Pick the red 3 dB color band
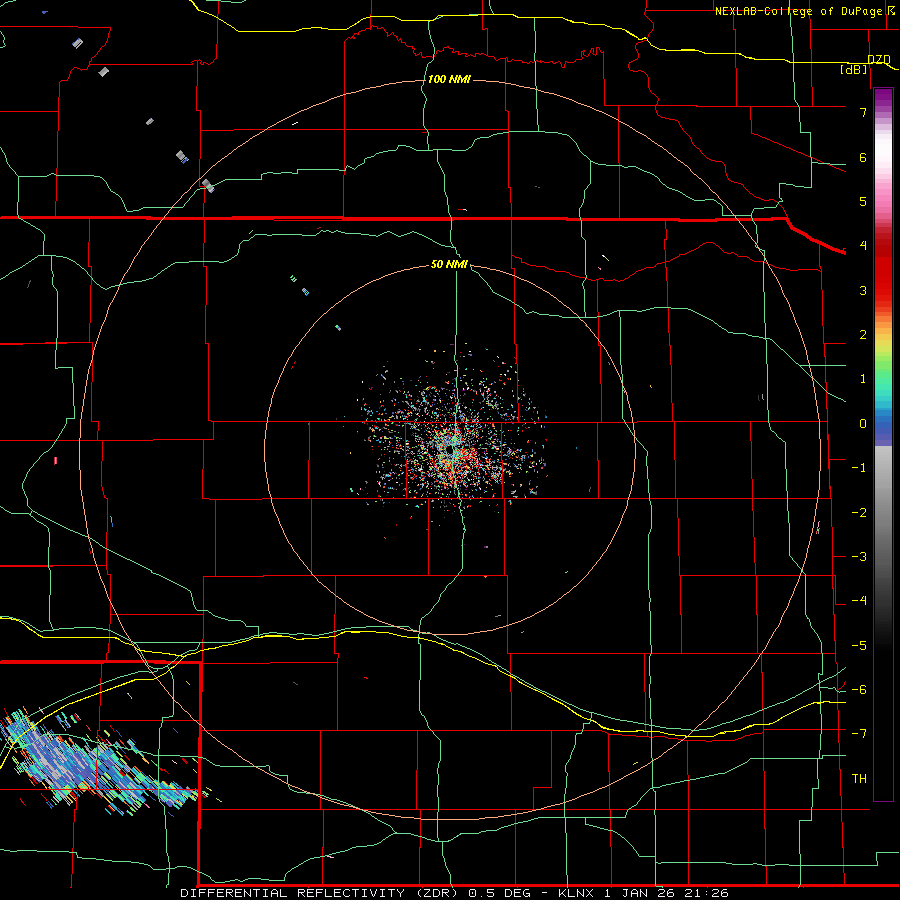 tap(883, 290)
